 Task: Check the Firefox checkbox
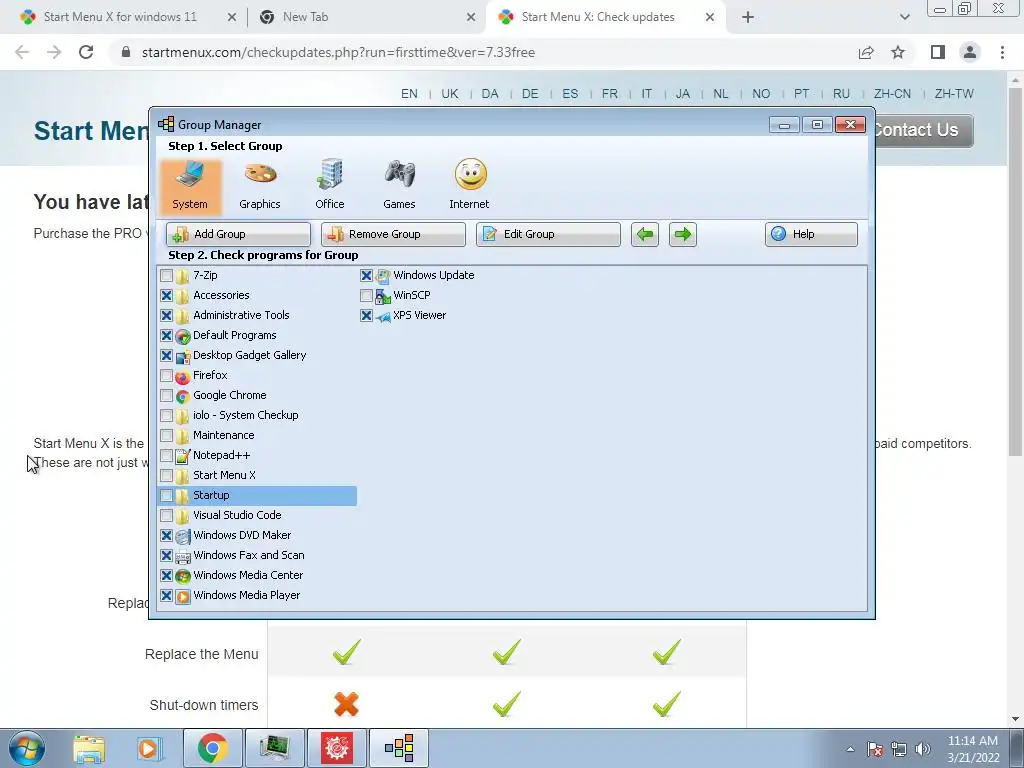point(167,376)
